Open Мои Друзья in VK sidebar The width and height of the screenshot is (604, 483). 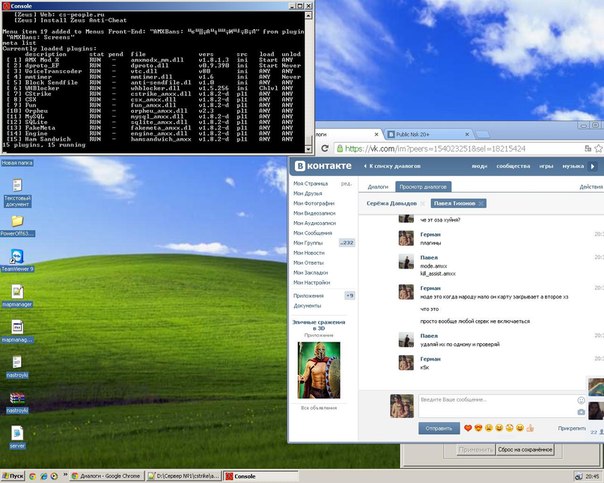pyautogui.click(x=308, y=193)
